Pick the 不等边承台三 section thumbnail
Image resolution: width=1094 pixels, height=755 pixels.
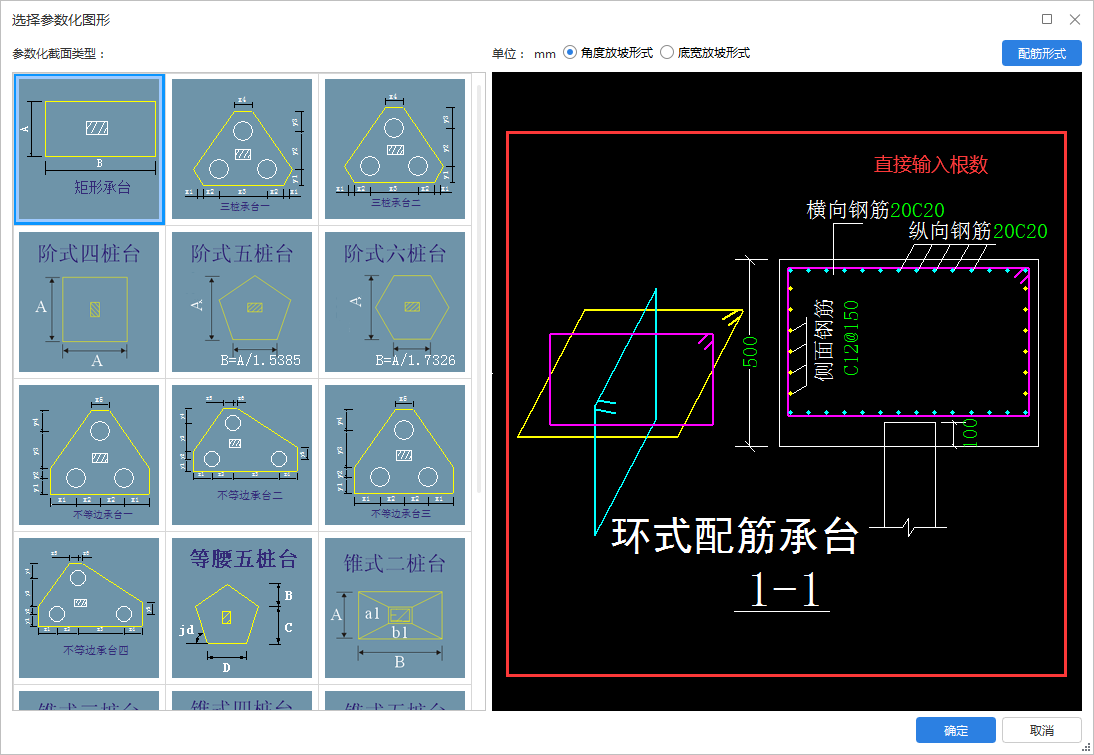395,455
